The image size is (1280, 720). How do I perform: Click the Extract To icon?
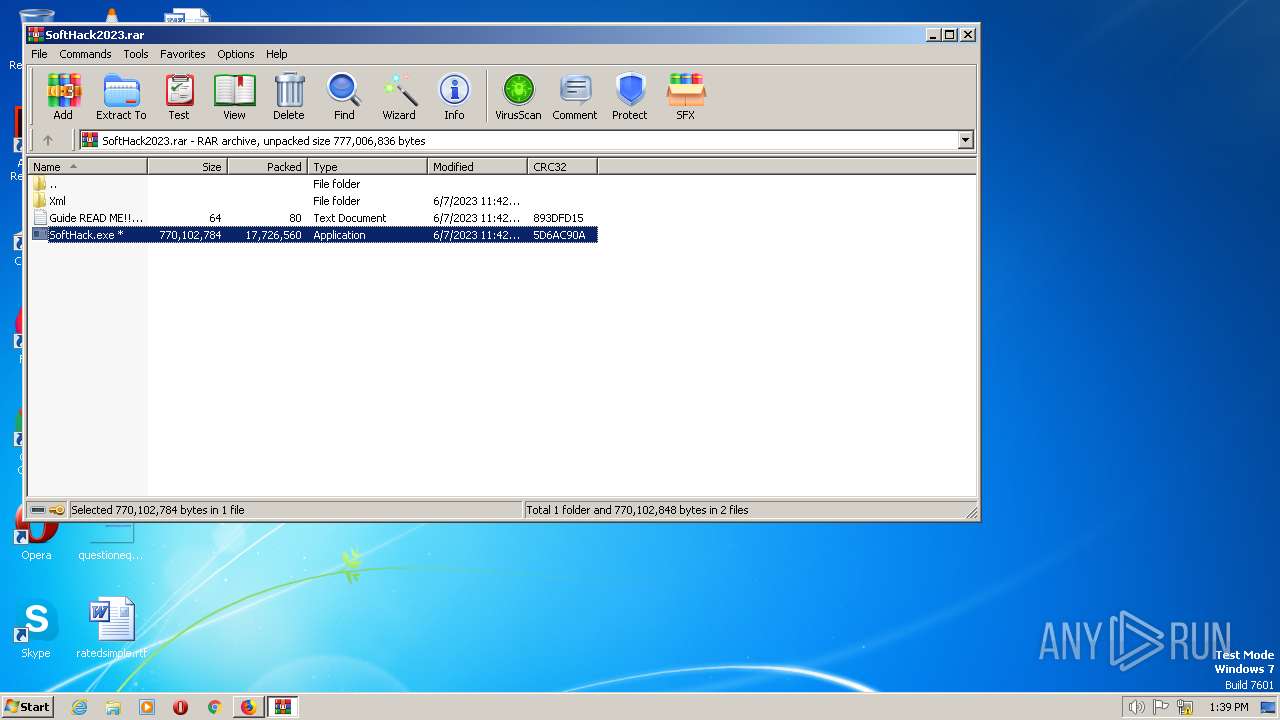tap(121, 97)
